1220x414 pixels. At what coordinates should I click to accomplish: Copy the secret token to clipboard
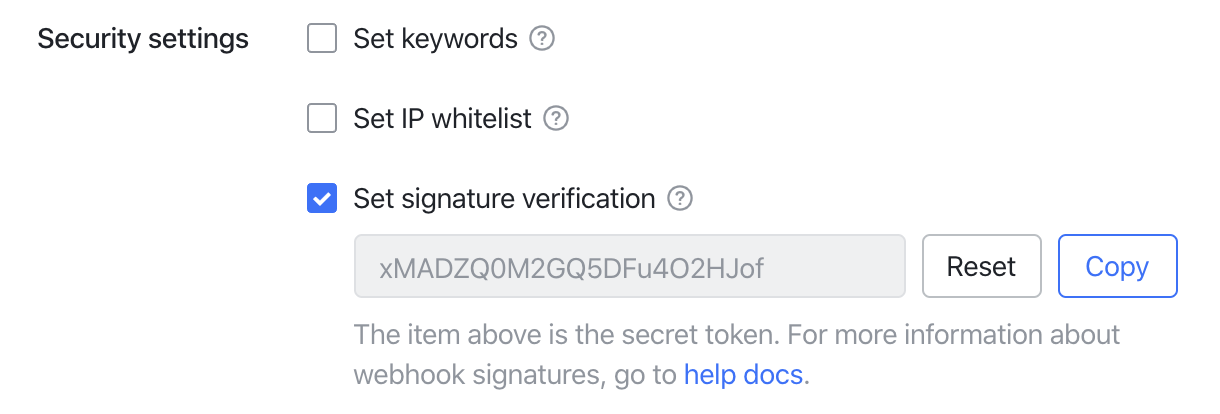click(x=1118, y=266)
